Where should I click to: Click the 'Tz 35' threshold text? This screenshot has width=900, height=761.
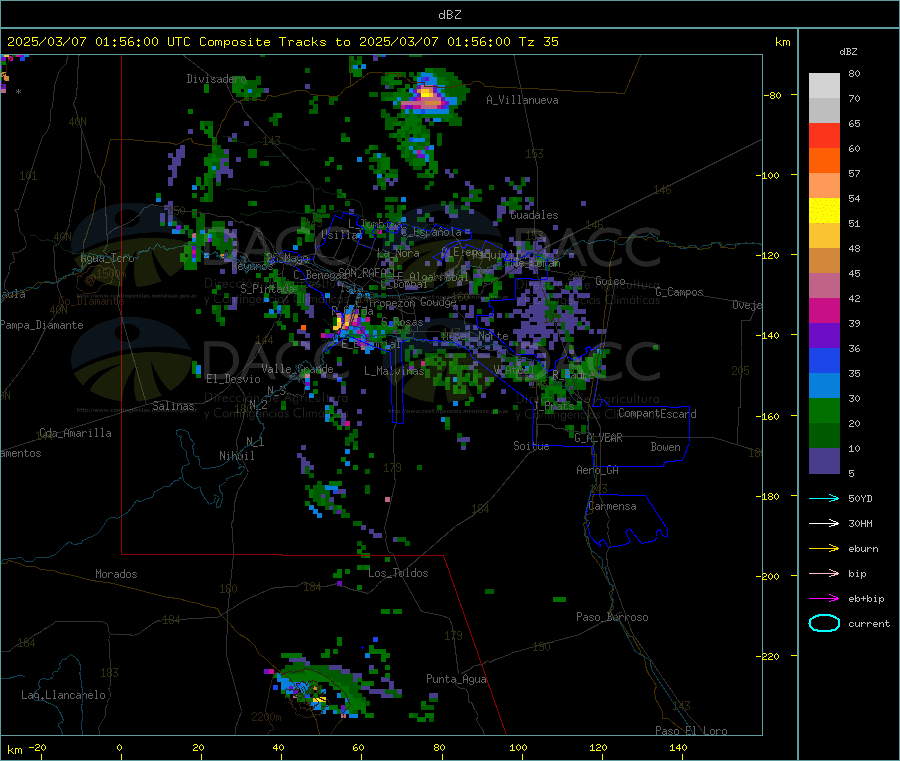(x=538, y=42)
